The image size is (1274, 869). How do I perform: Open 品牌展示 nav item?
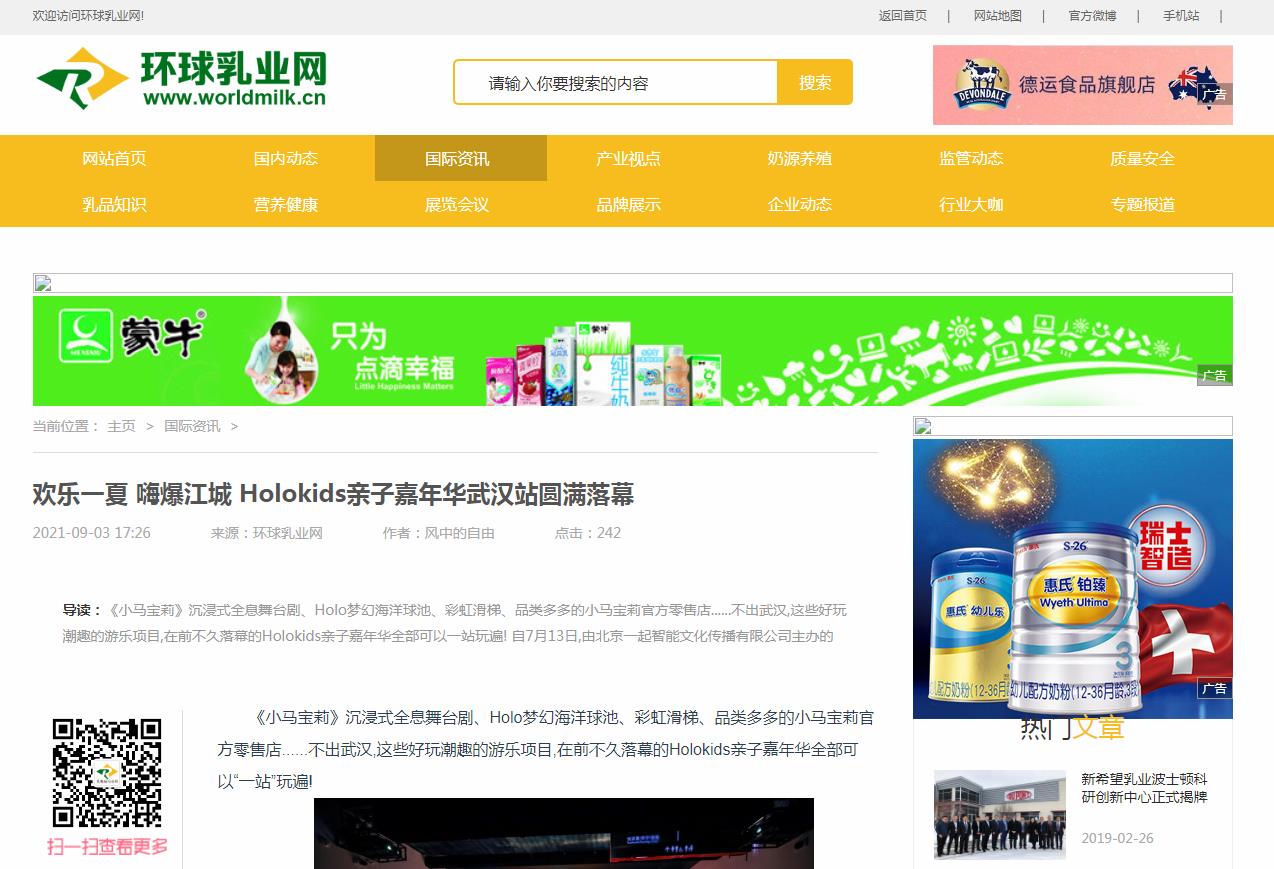point(628,204)
